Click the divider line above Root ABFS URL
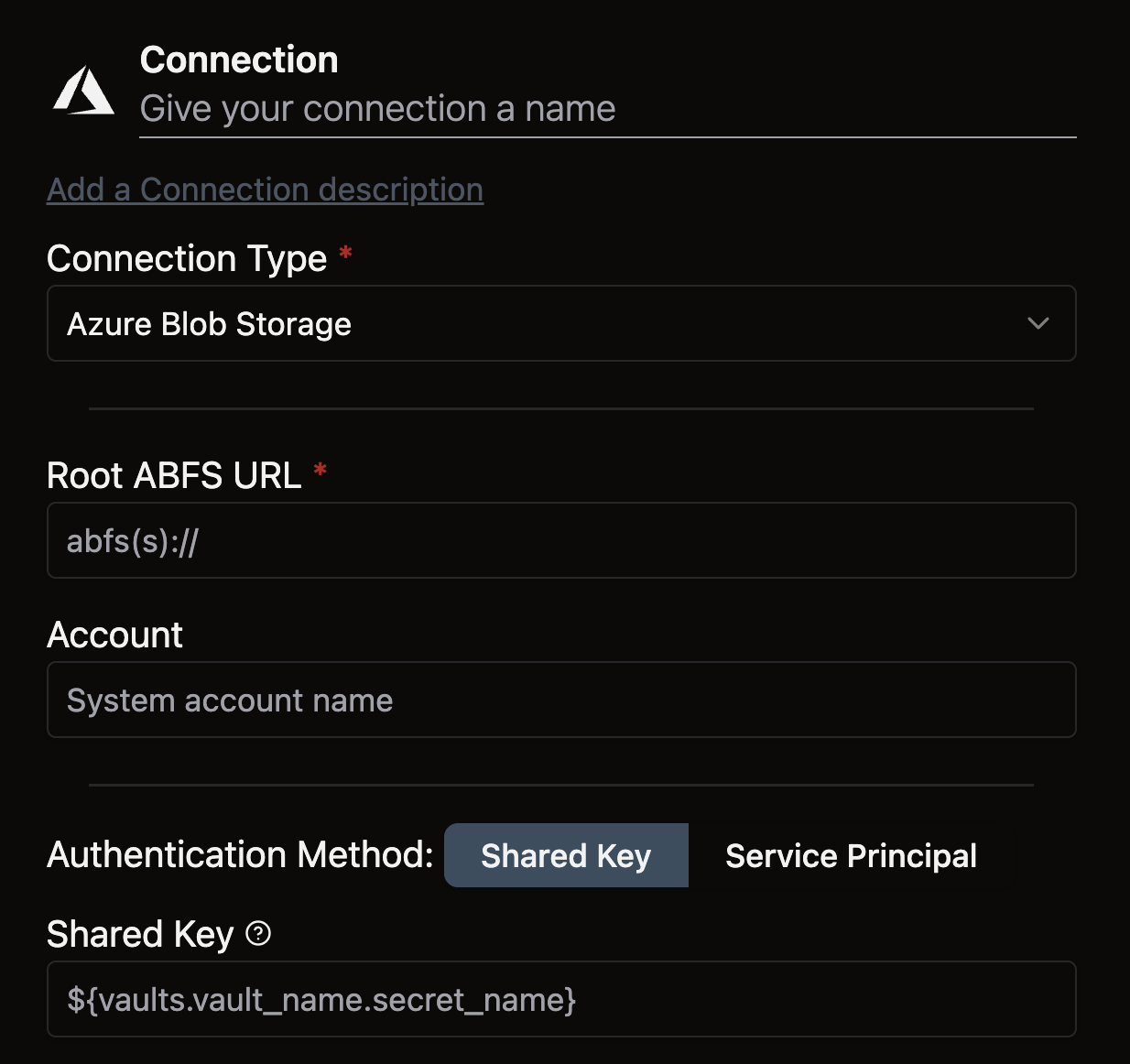Viewport: 1130px width, 1064px height. point(560,408)
